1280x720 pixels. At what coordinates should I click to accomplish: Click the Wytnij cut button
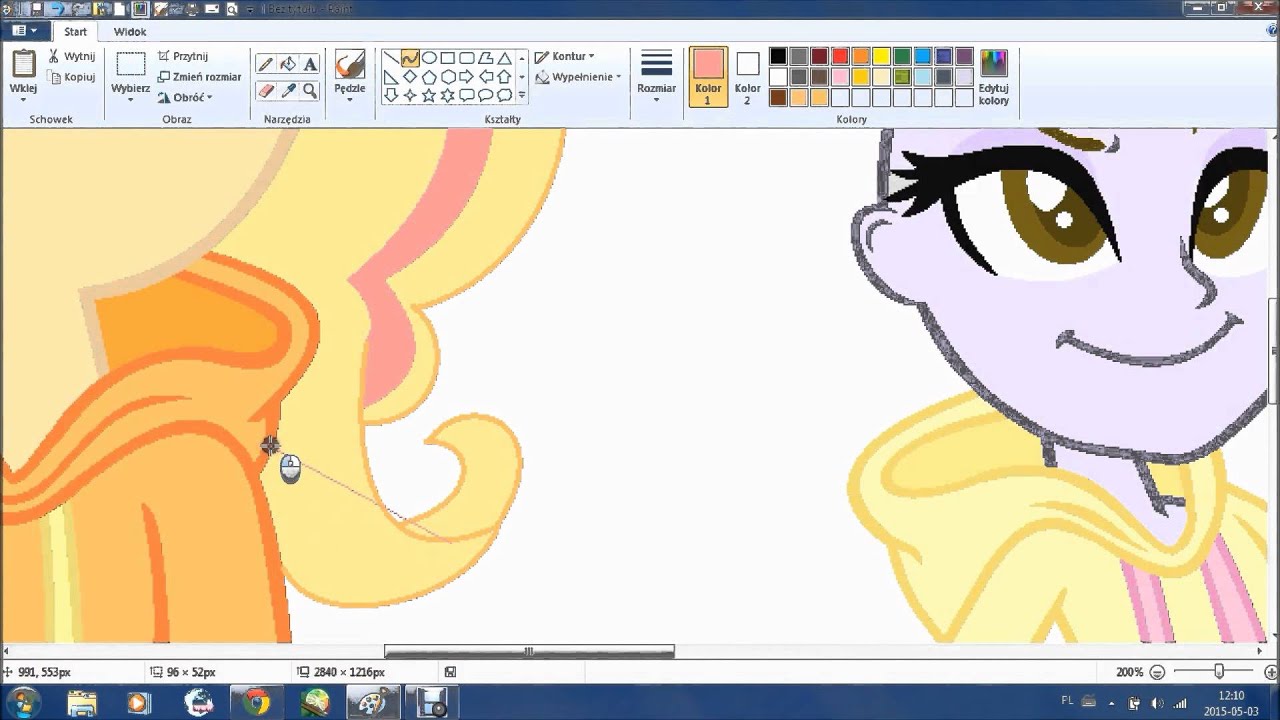71,57
